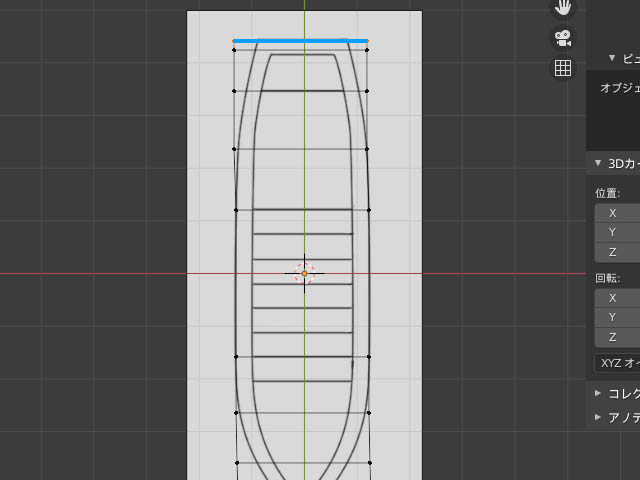Click the 位置 Y field
The height and width of the screenshot is (480, 640).
617,233
